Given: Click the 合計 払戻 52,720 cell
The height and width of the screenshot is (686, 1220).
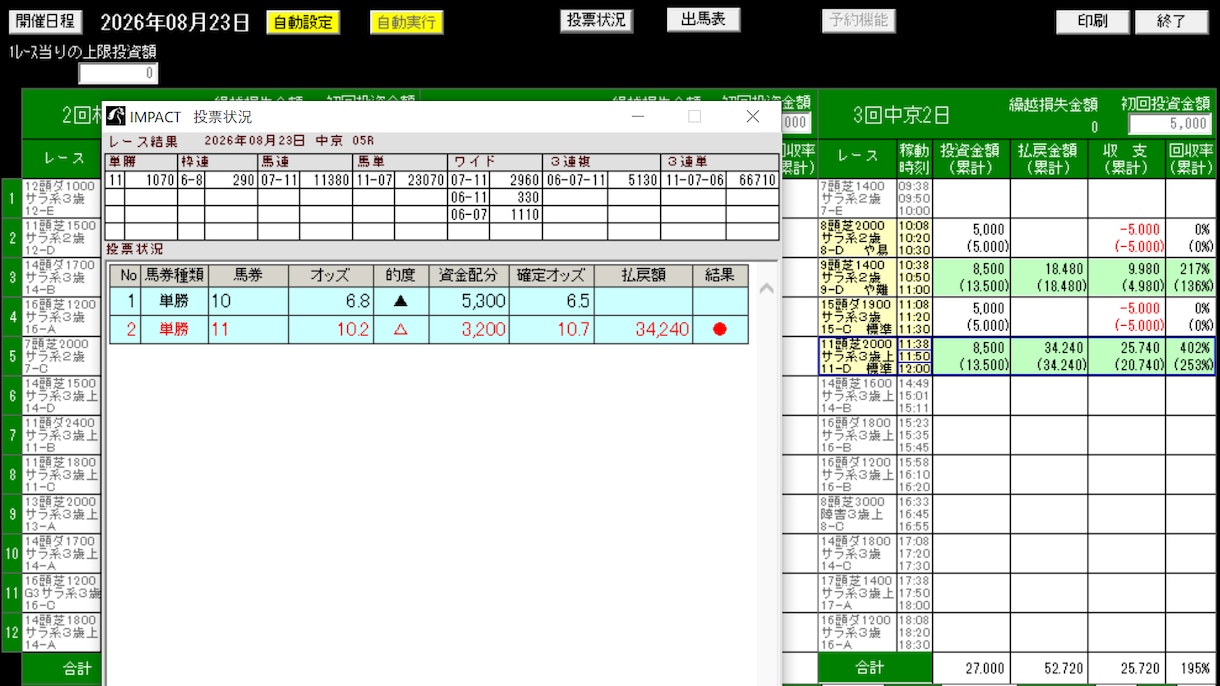Looking at the screenshot, I should pyautogui.click(x=1049, y=668).
